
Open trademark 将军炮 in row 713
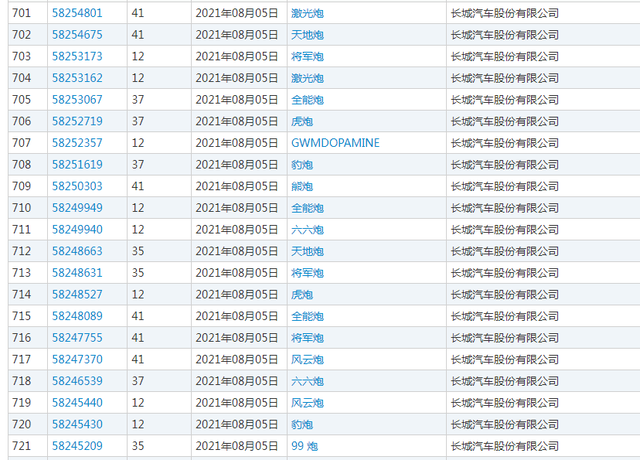(307, 273)
